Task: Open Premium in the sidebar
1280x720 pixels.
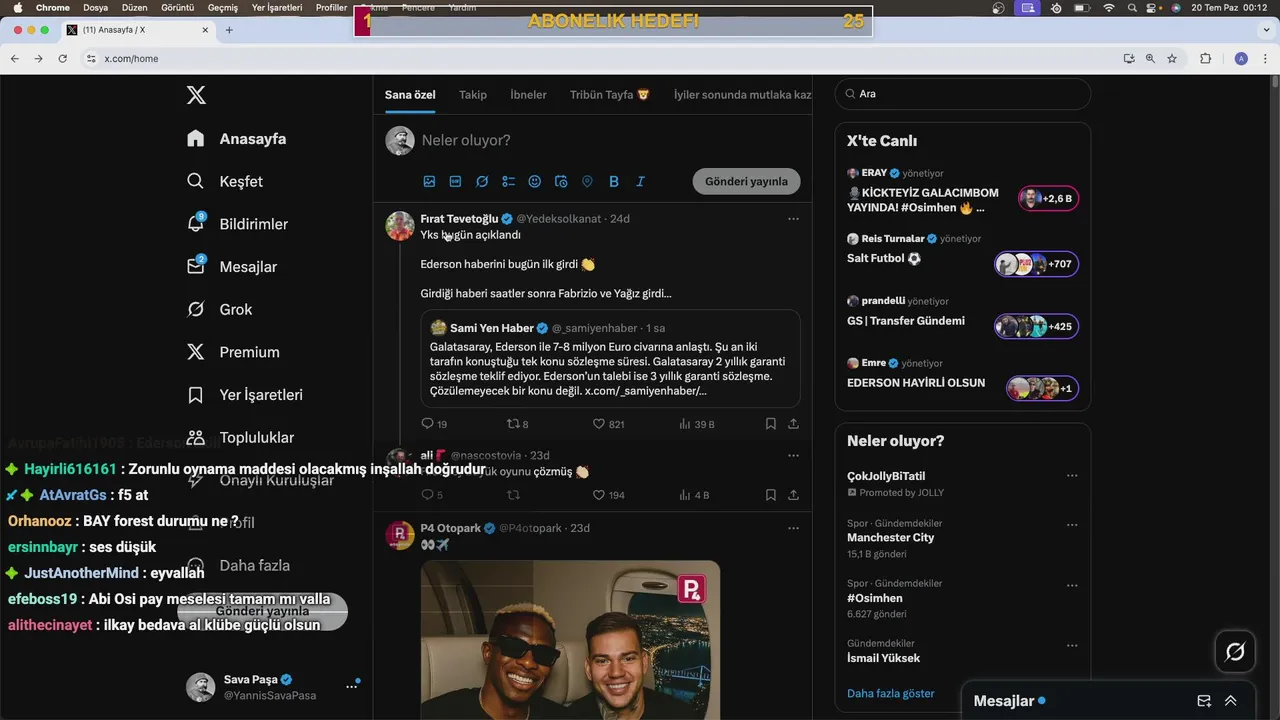Action: coord(233,352)
